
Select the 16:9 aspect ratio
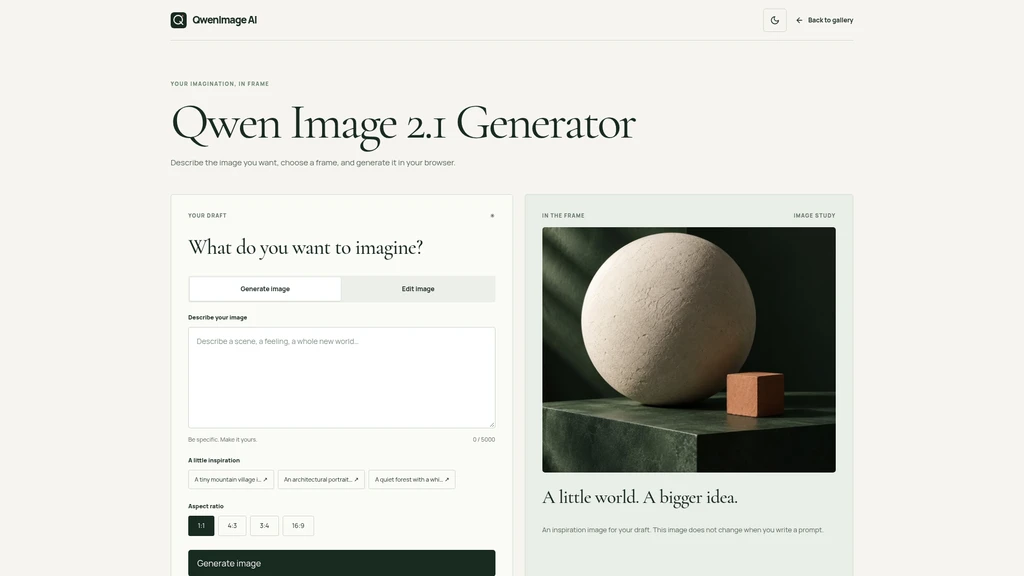point(298,526)
